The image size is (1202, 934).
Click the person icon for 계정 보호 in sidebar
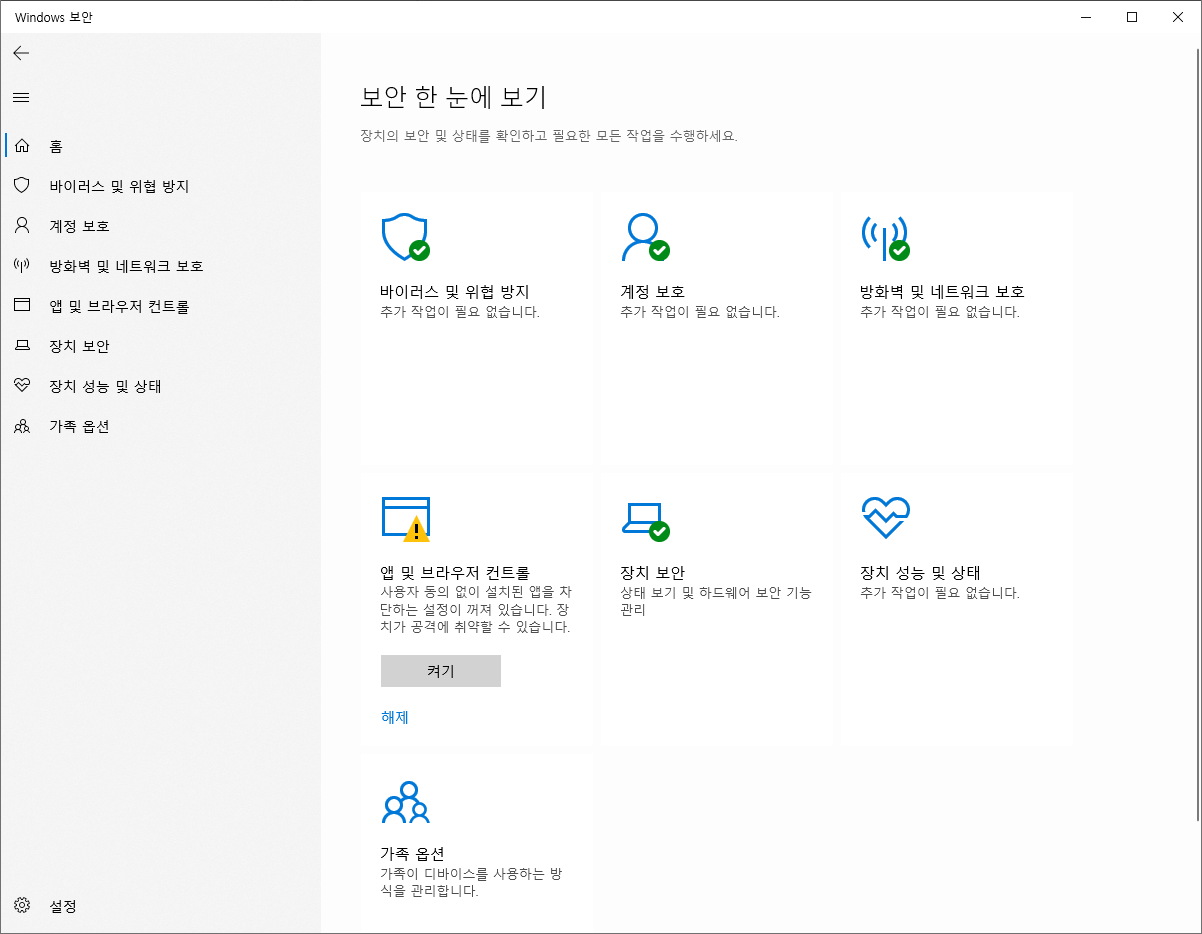pos(22,226)
